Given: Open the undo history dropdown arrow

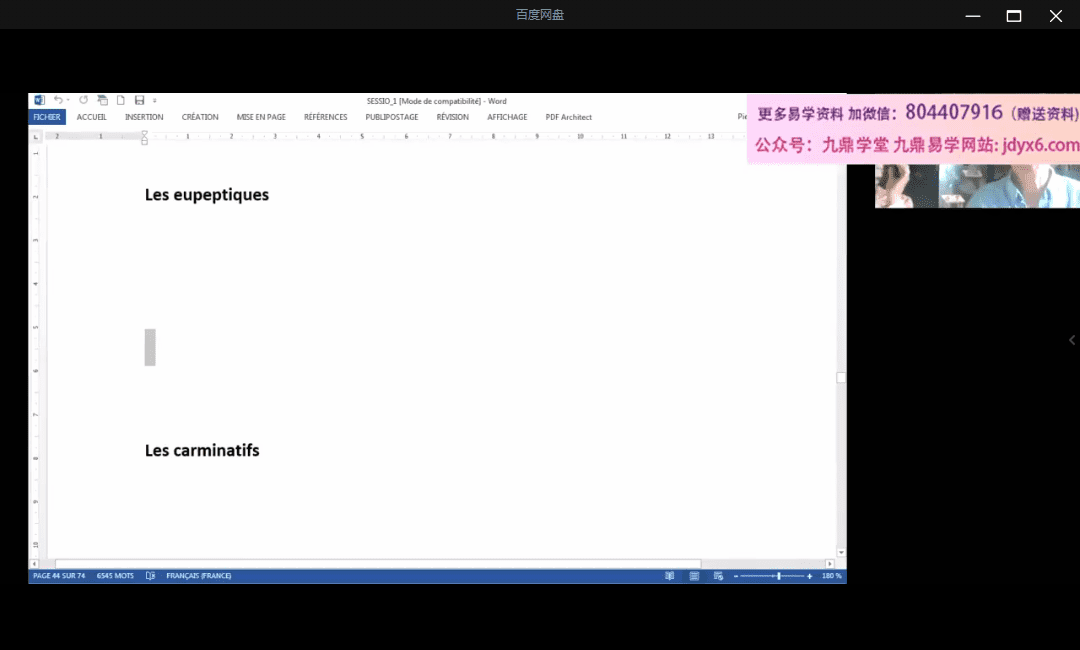Looking at the screenshot, I should (x=67, y=100).
